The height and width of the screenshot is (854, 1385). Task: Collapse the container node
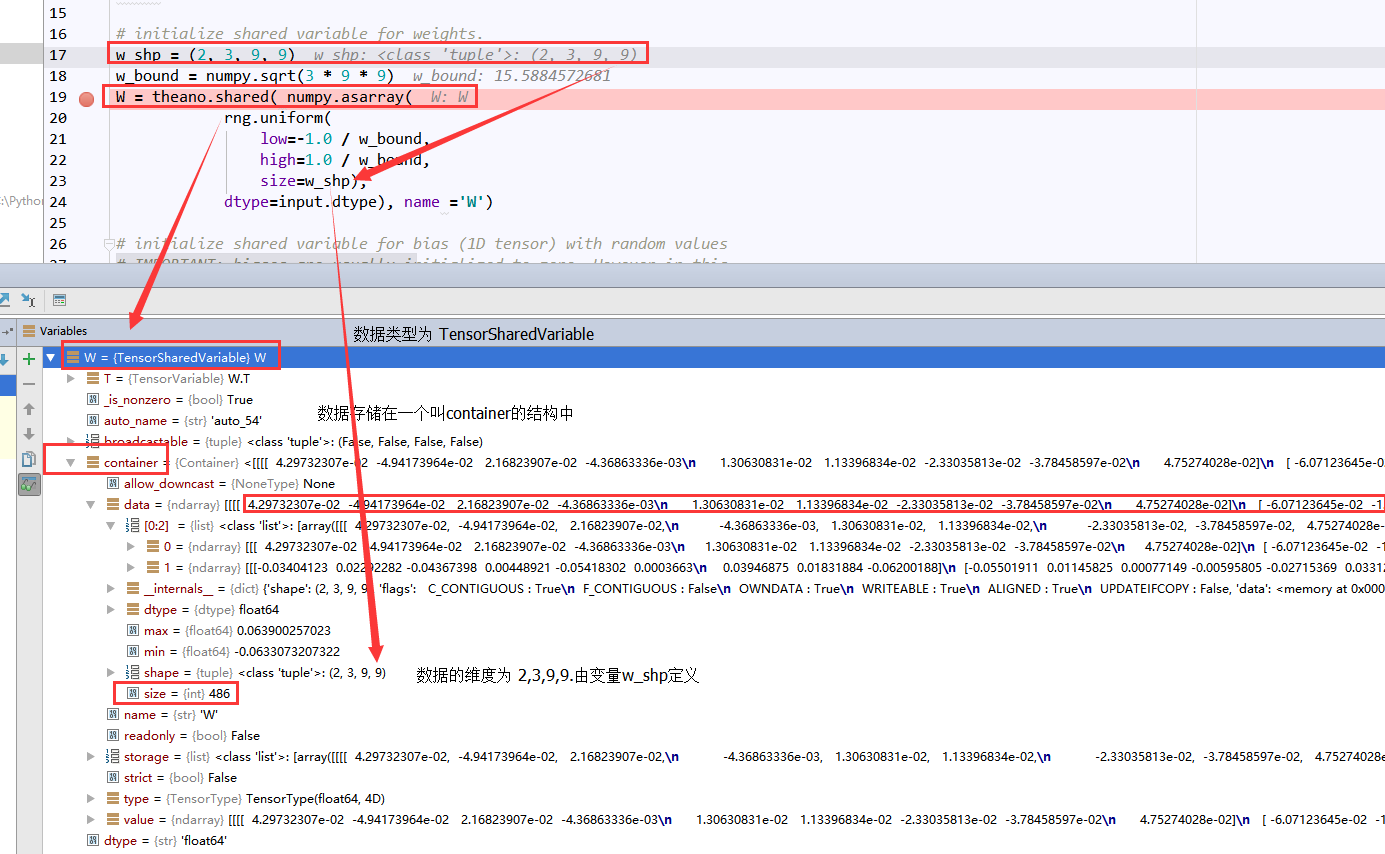coord(71,462)
